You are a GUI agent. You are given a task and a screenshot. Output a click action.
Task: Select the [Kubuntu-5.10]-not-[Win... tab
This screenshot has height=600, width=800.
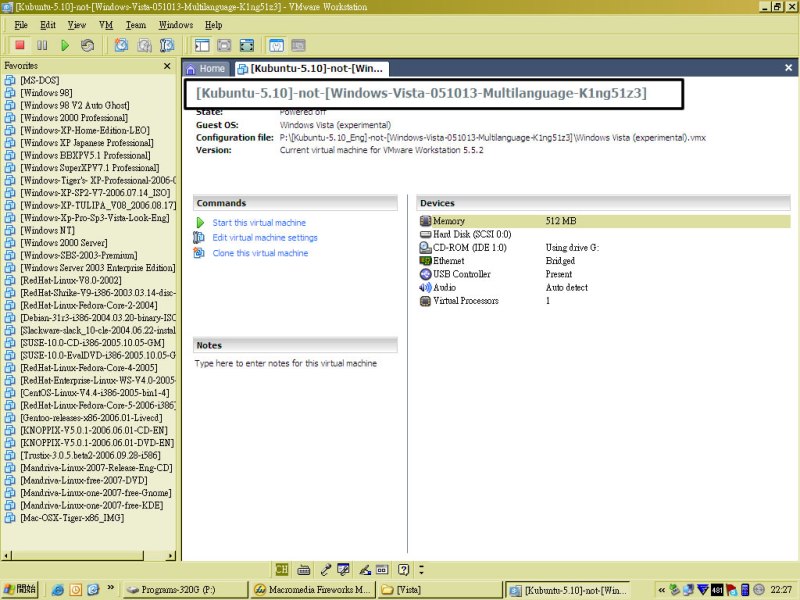(312, 68)
